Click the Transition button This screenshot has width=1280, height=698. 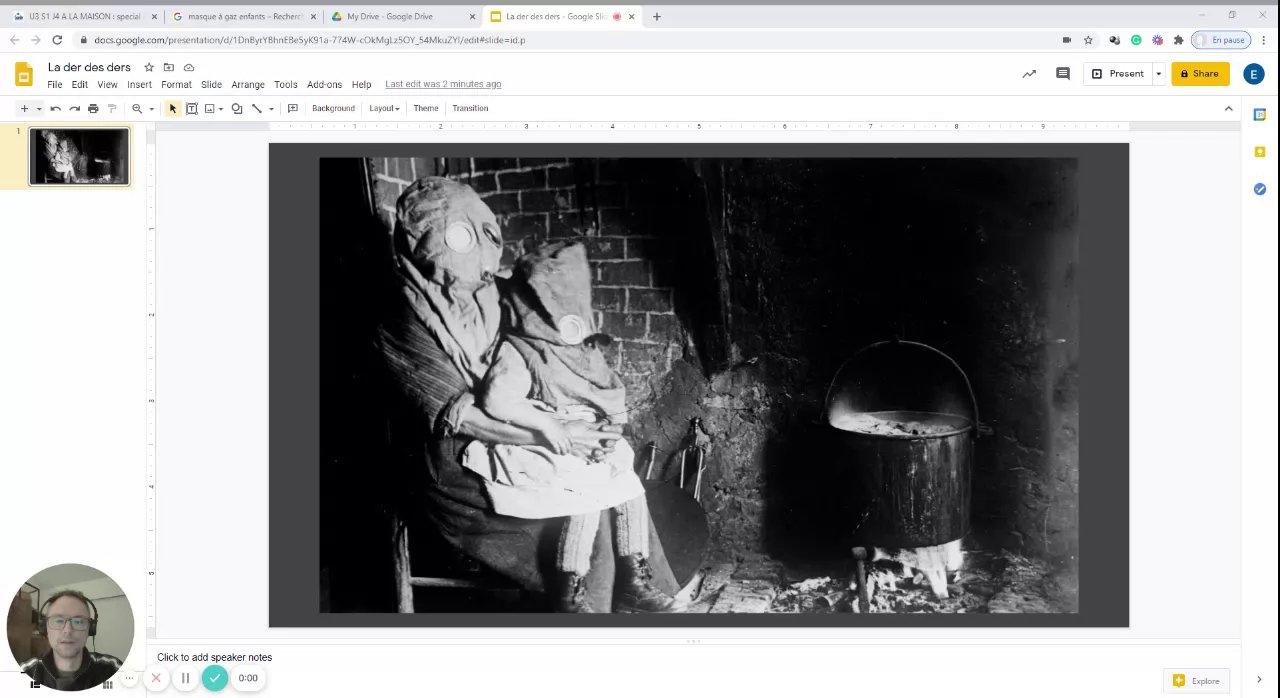pos(470,108)
